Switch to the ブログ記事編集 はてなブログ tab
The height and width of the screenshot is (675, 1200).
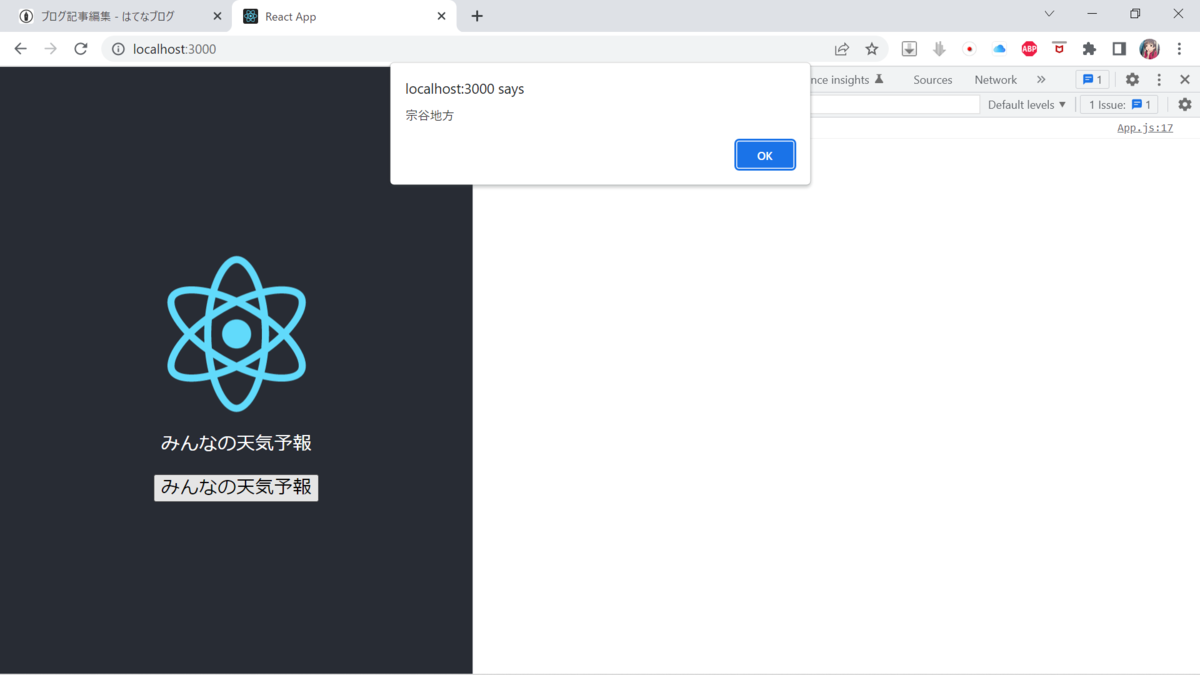(107, 16)
